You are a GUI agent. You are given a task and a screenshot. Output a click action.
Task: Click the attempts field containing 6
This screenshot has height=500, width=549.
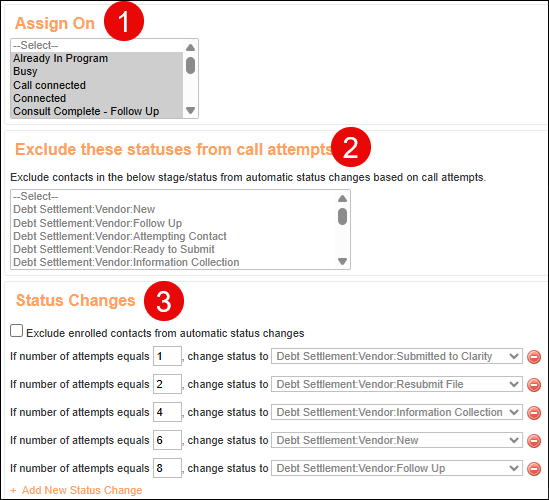167,440
